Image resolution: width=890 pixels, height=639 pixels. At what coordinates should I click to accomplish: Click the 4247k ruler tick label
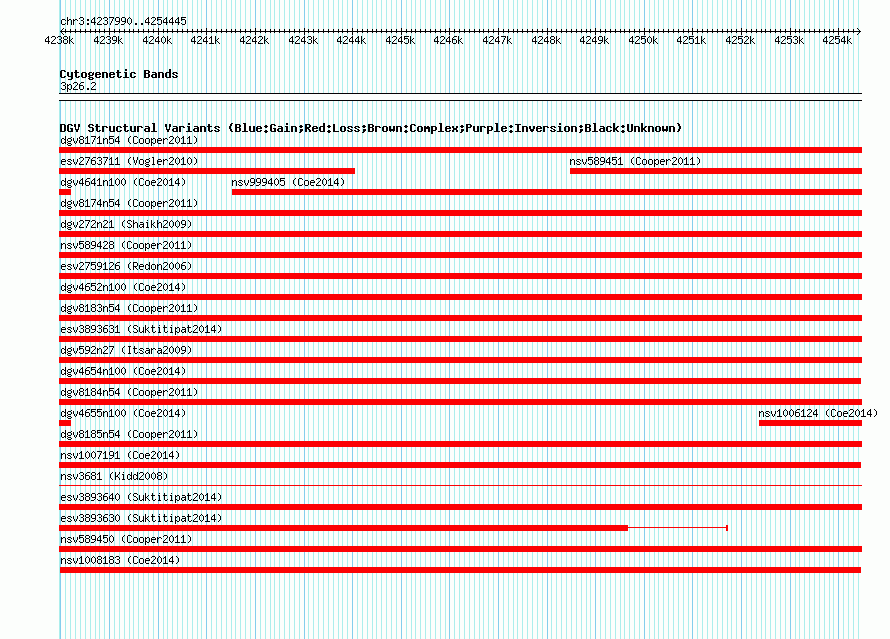(497, 41)
